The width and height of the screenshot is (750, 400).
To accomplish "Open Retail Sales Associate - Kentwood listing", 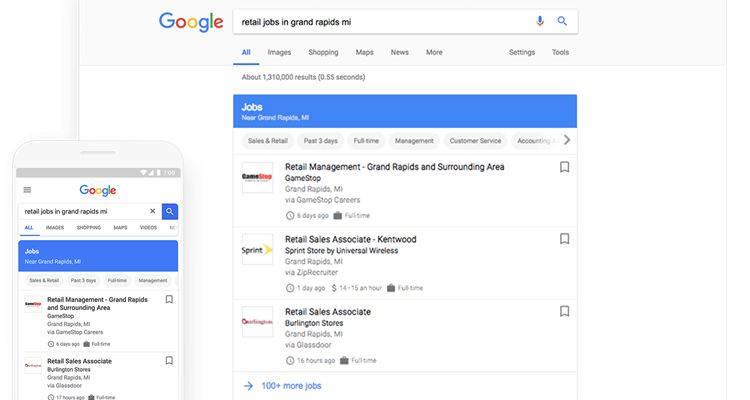I will pos(350,240).
